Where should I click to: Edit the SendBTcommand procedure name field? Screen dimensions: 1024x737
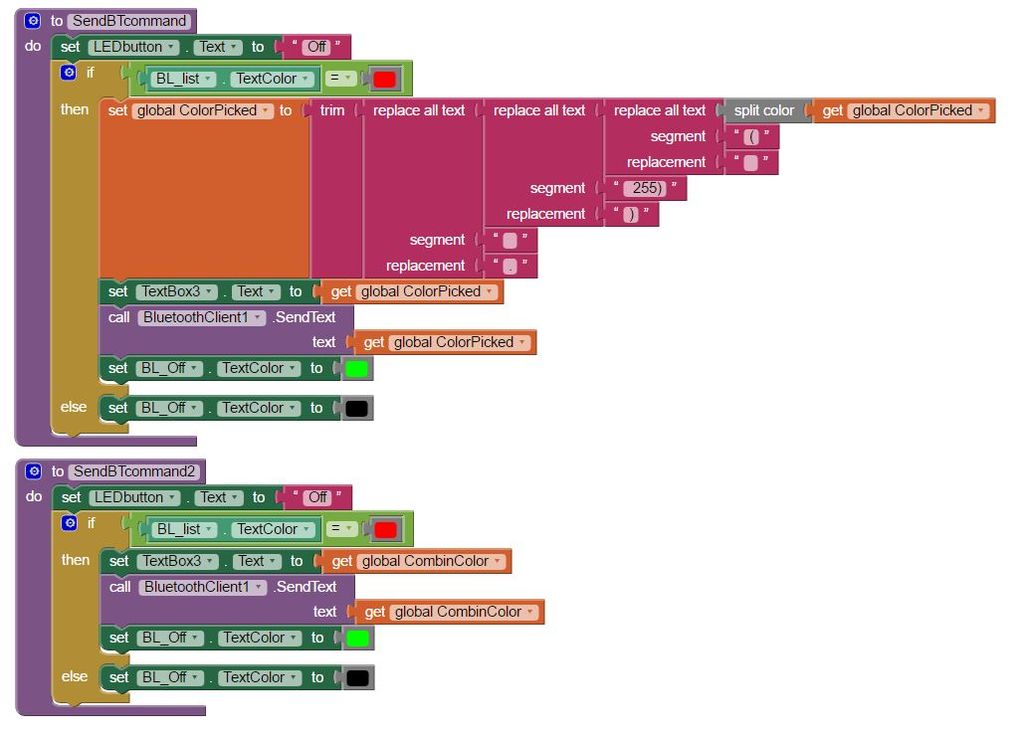point(129,21)
